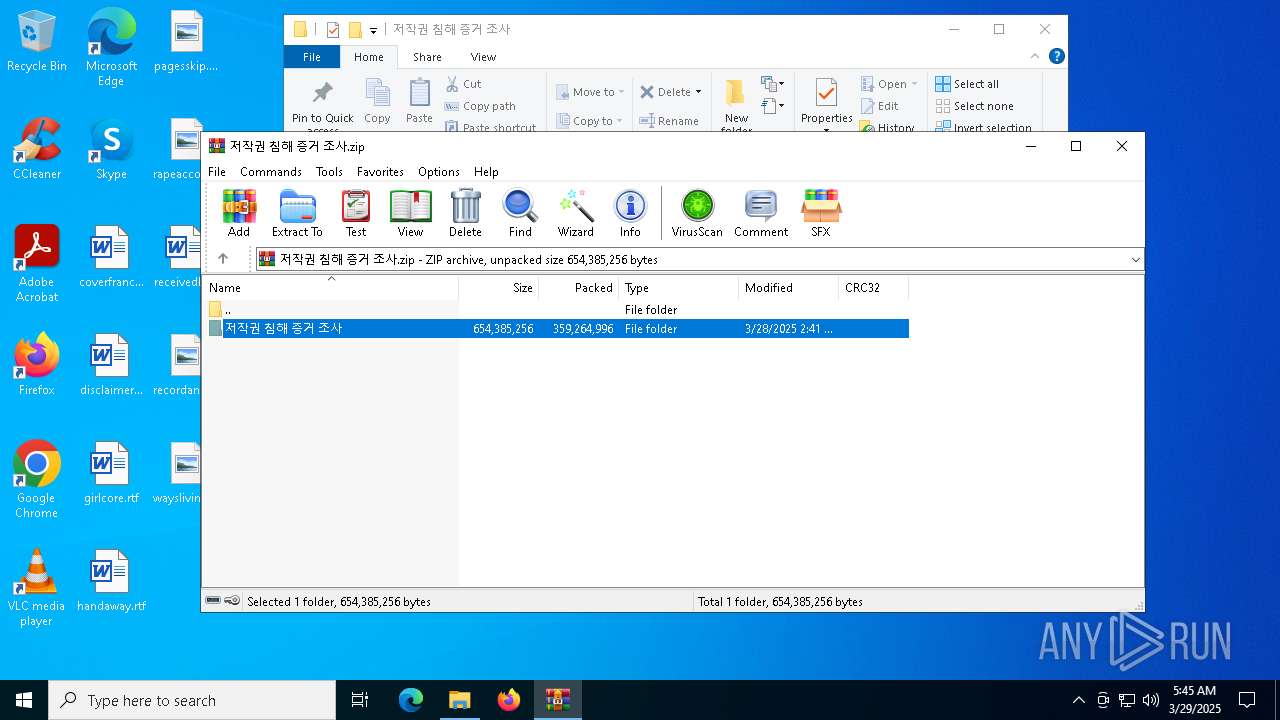Click Rename in Explorer ribbon
The width and height of the screenshot is (1280, 720).
pos(670,121)
